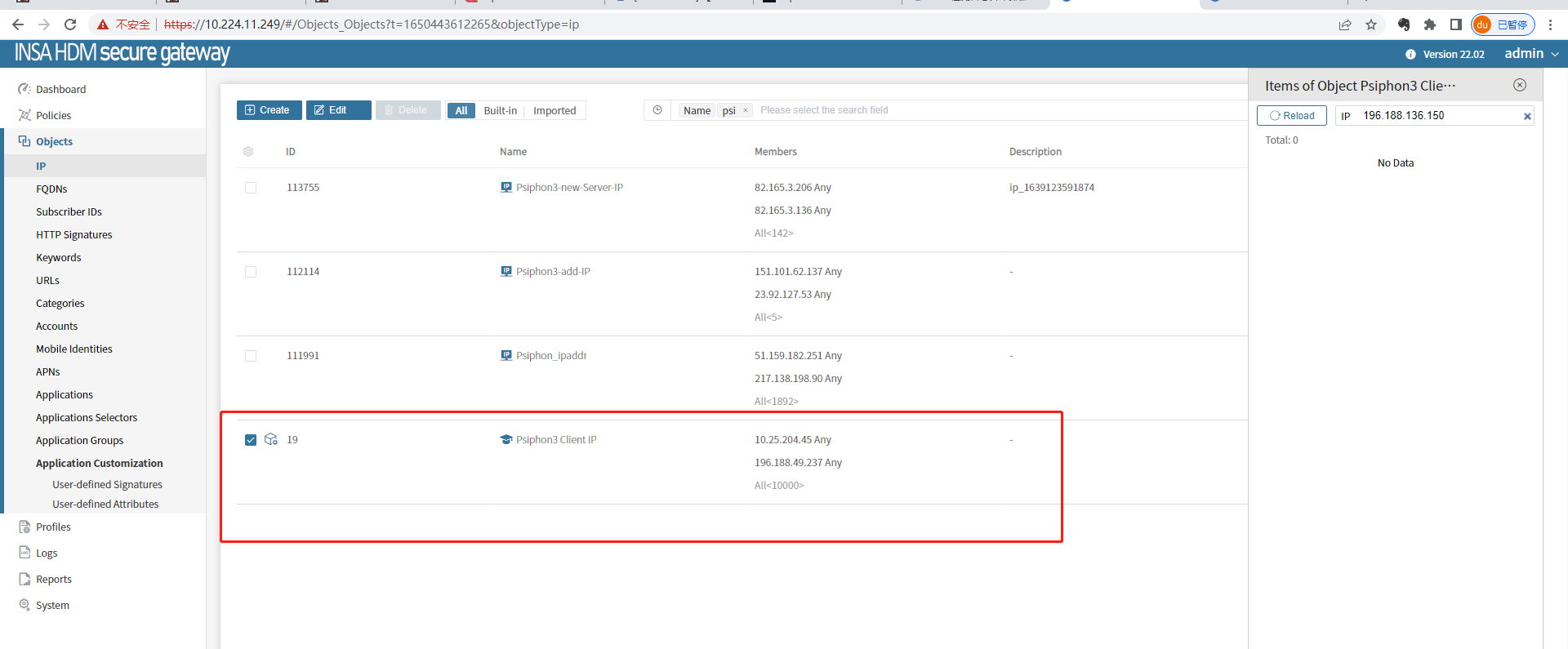Click the Create button
The width and height of the screenshot is (1568, 649).
point(269,110)
